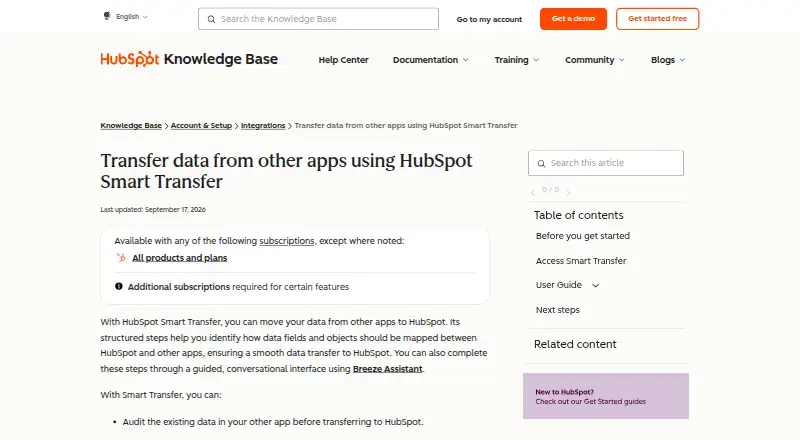The width and height of the screenshot is (800, 440).
Task: Click the 0 / 0 result counter
Action: click(x=550, y=189)
